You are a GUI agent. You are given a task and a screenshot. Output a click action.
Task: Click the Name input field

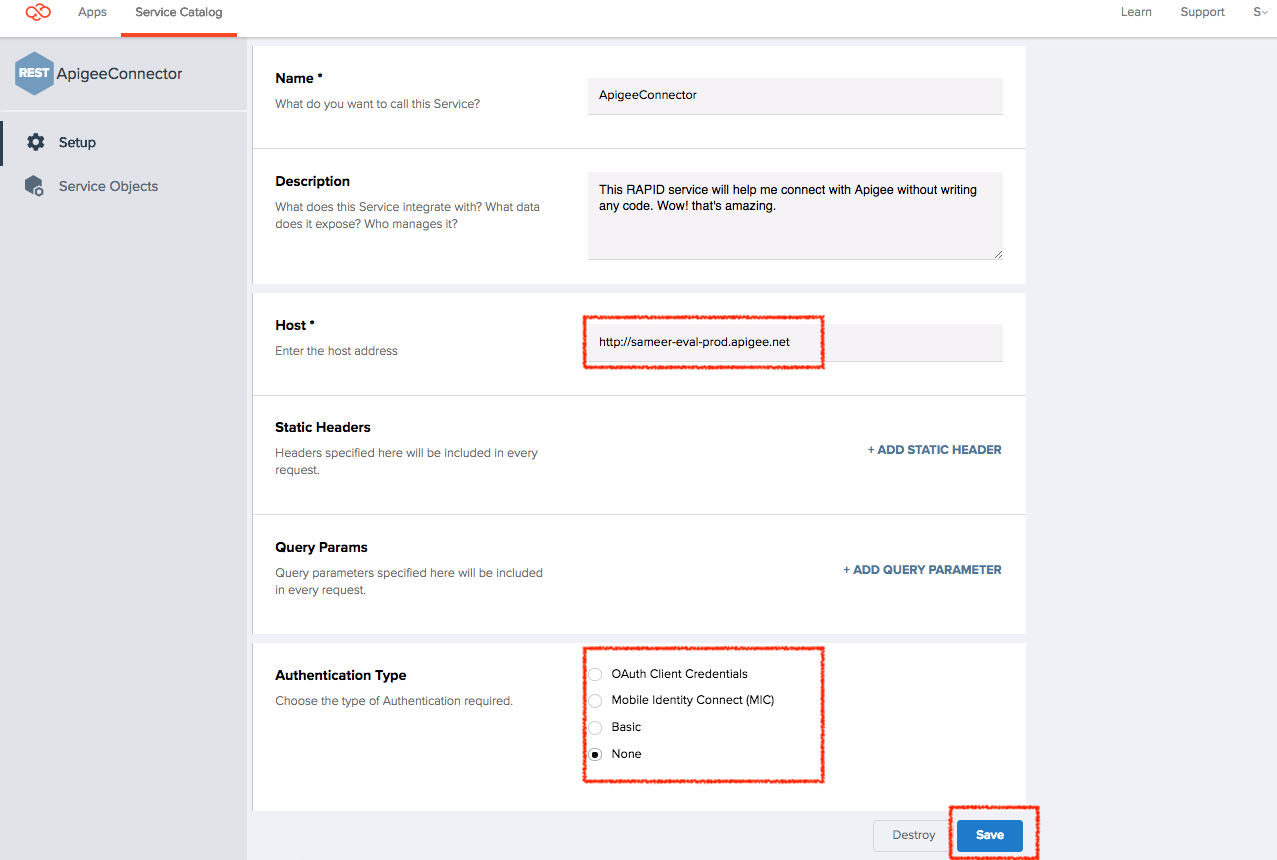795,95
